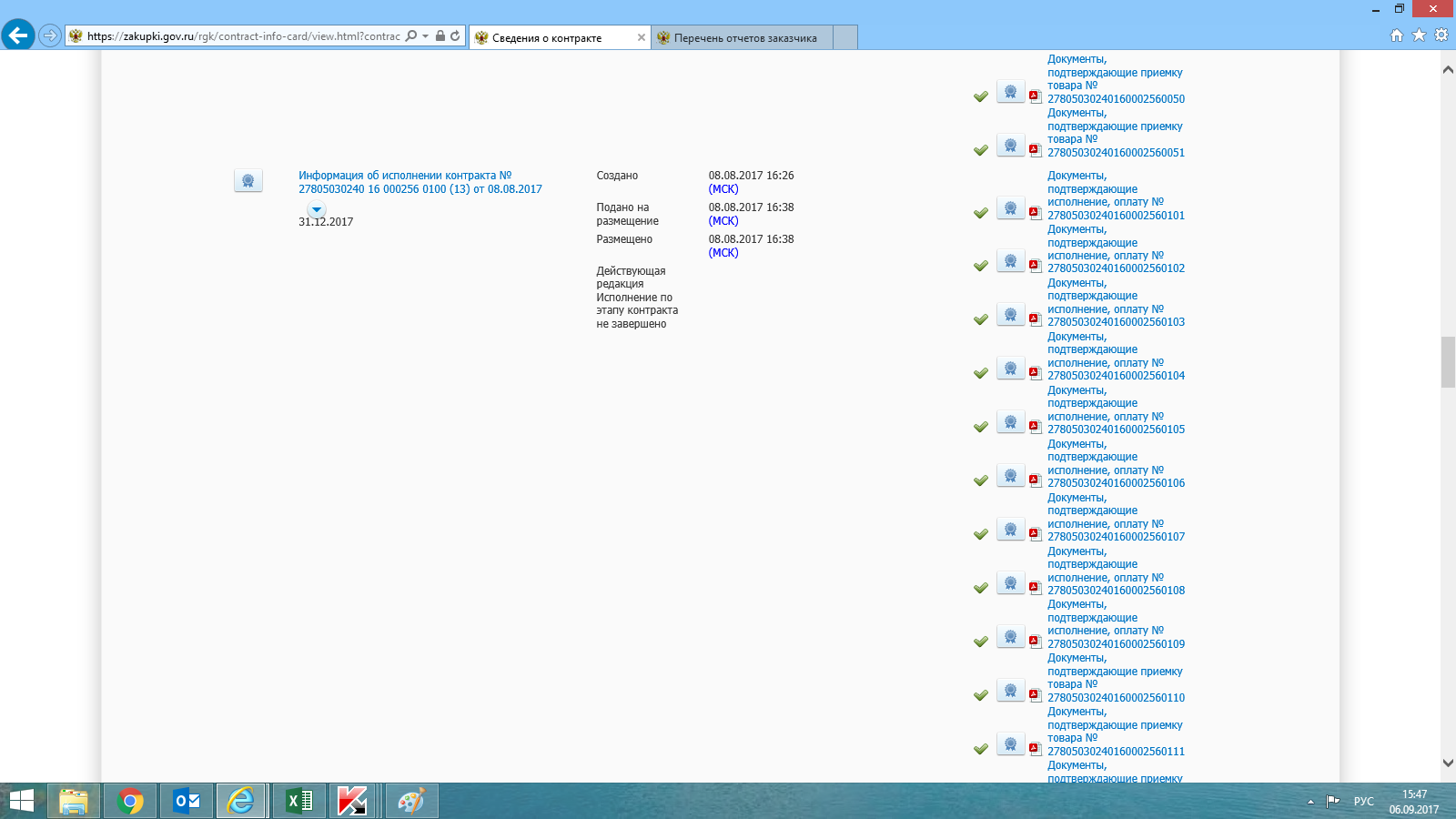Click the Home icon in browser
This screenshot has width=1456, height=819.
pyautogui.click(x=1397, y=35)
